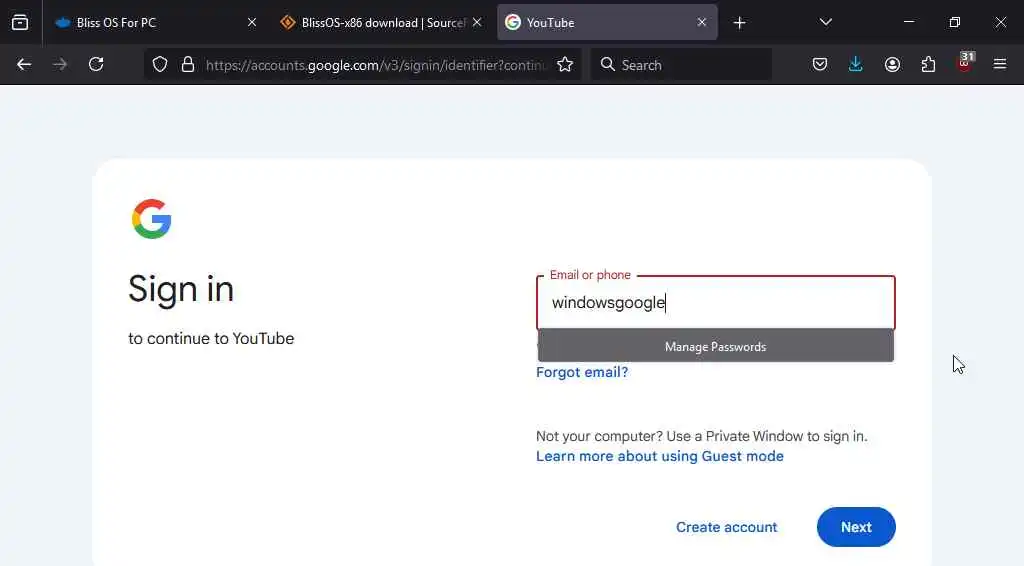Close the Bliss OS For PC tab

[251, 22]
